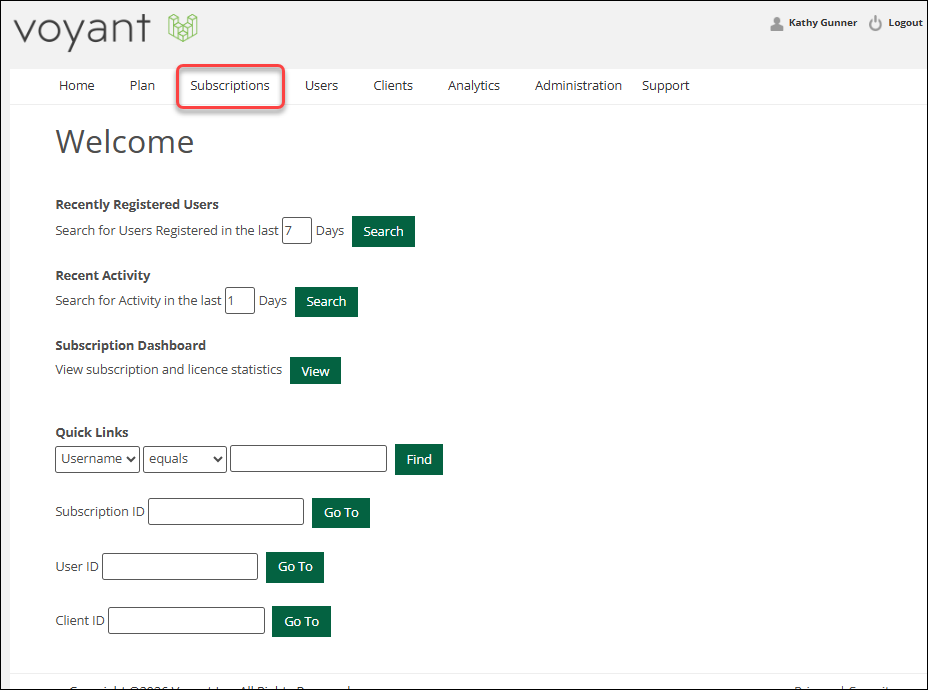Open the Subscriptions menu
The image size is (928, 690).
(230, 86)
